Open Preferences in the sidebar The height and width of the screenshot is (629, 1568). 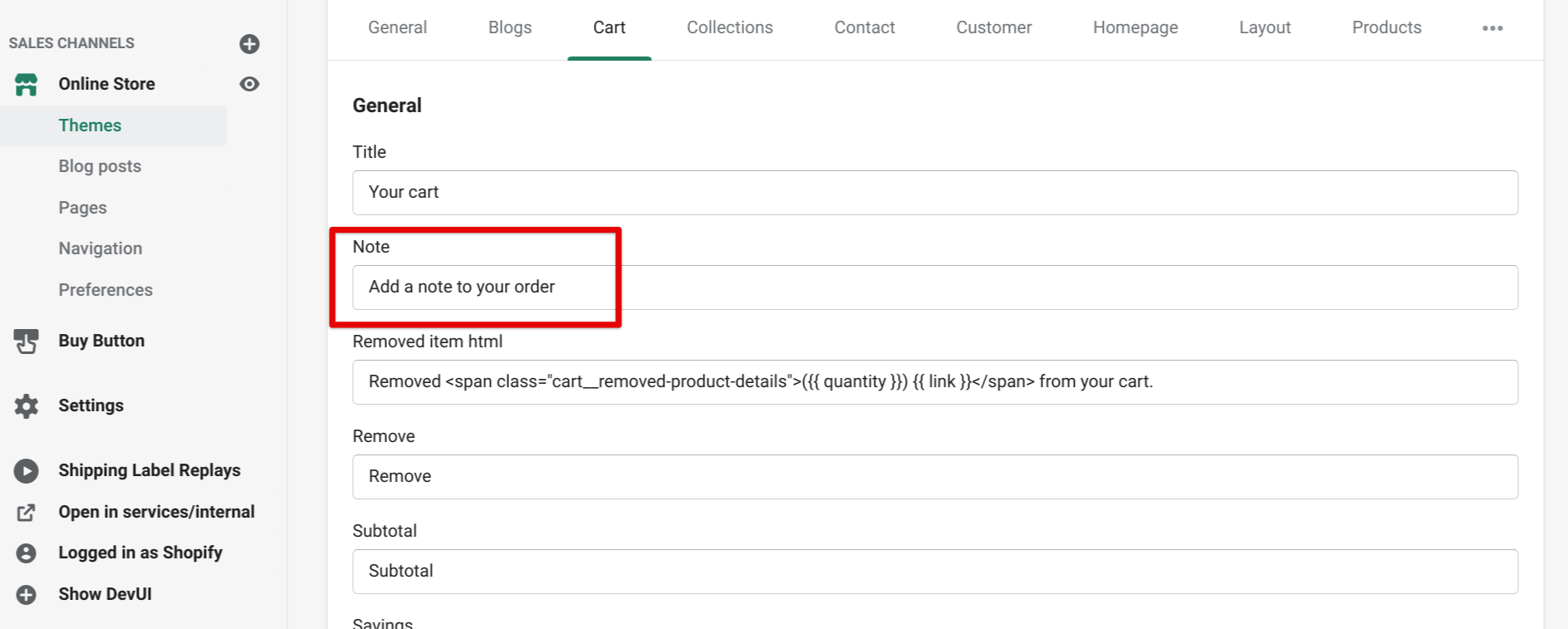coord(105,290)
